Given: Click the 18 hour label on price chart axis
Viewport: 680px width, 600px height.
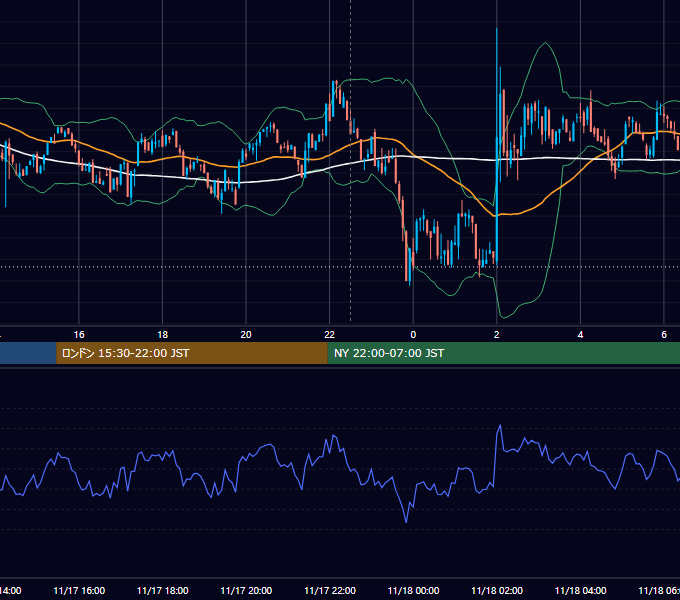Looking at the screenshot, I should point(163,335).
